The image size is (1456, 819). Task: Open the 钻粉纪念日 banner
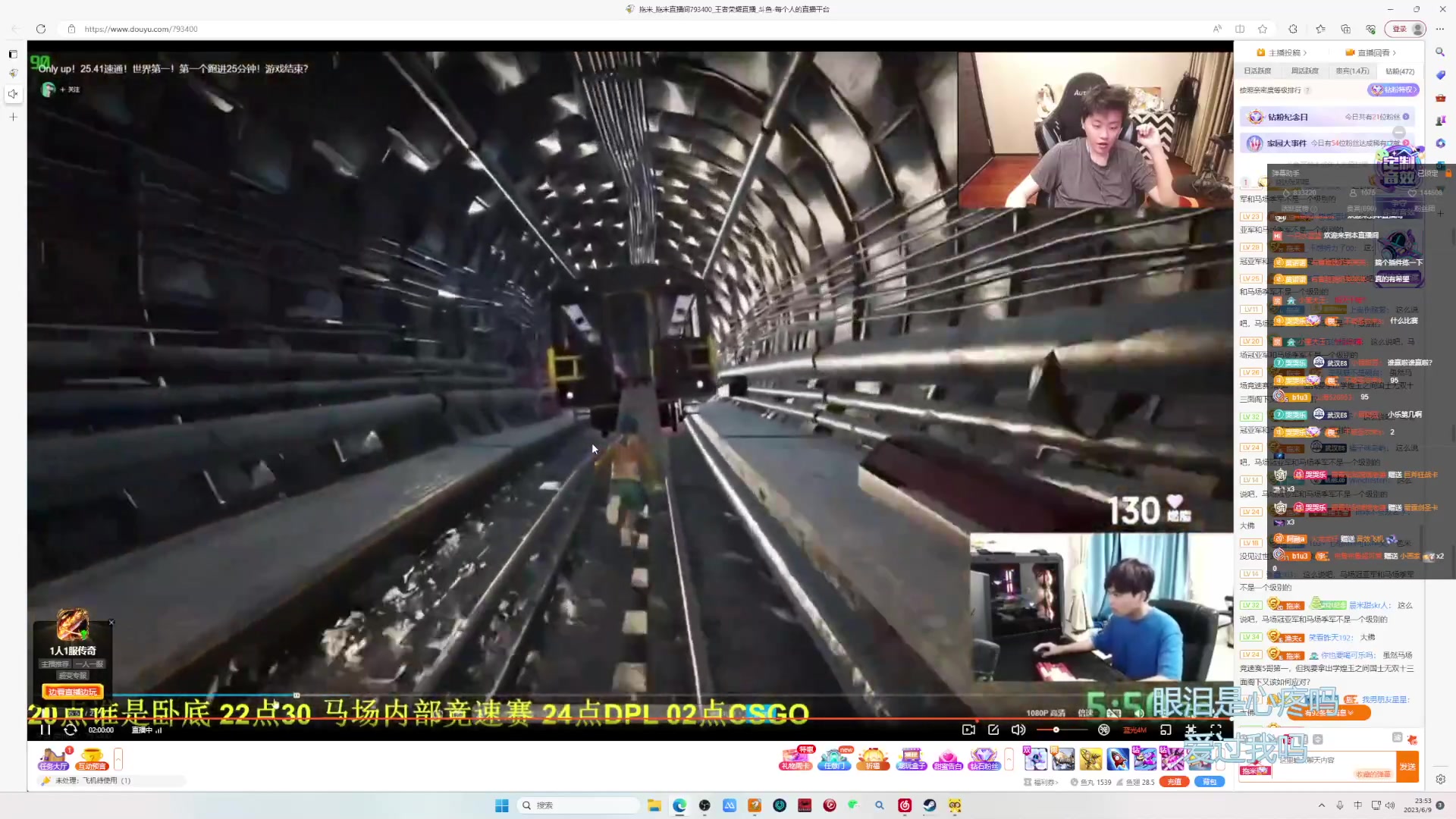click(1327, 117)
